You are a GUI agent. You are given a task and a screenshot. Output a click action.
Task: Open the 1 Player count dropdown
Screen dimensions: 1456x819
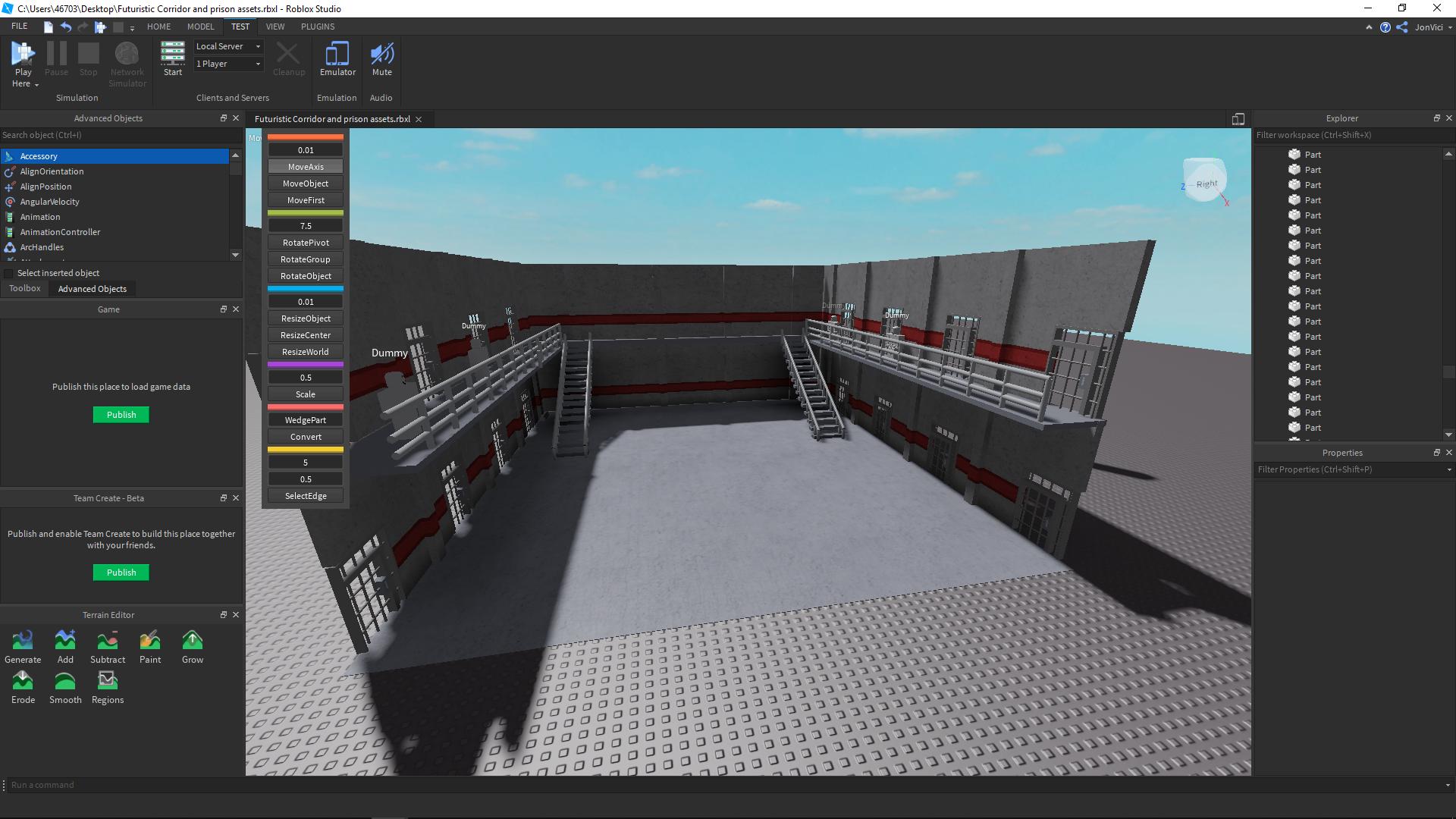(x=228, y=64)
